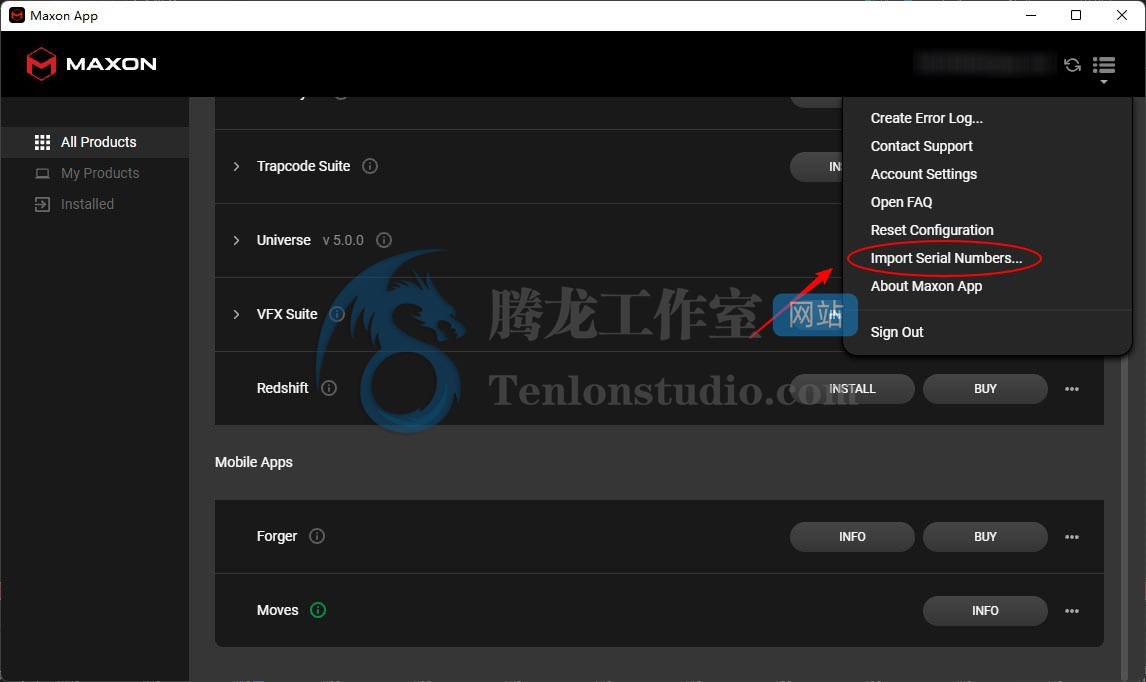Viewport: 1146px width, 682px height.
Task: Expand the Universe row
Action: click(x=236, y=240)
